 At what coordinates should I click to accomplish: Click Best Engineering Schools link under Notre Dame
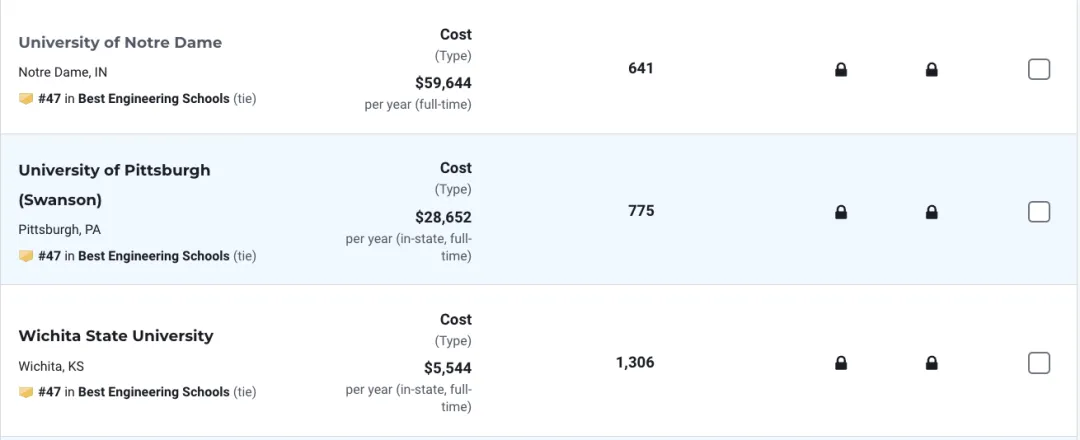(154, 98)
